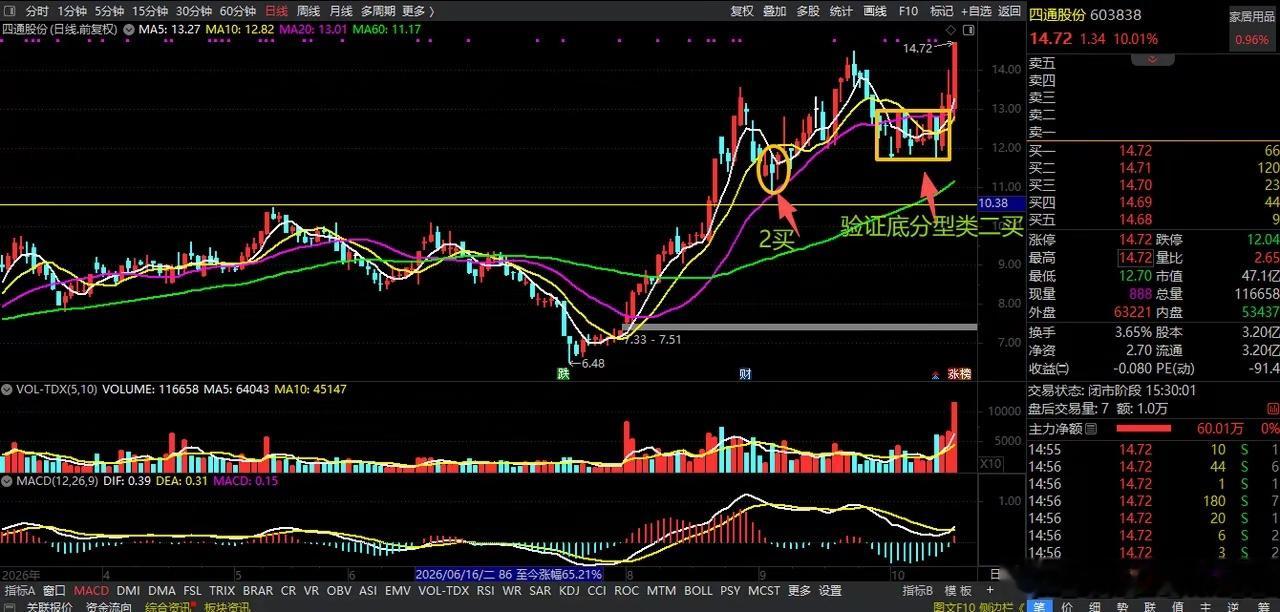Open the 资金流向 capital flow tab
Viewport: 1280px width, 612px height.
pos(108,606)
